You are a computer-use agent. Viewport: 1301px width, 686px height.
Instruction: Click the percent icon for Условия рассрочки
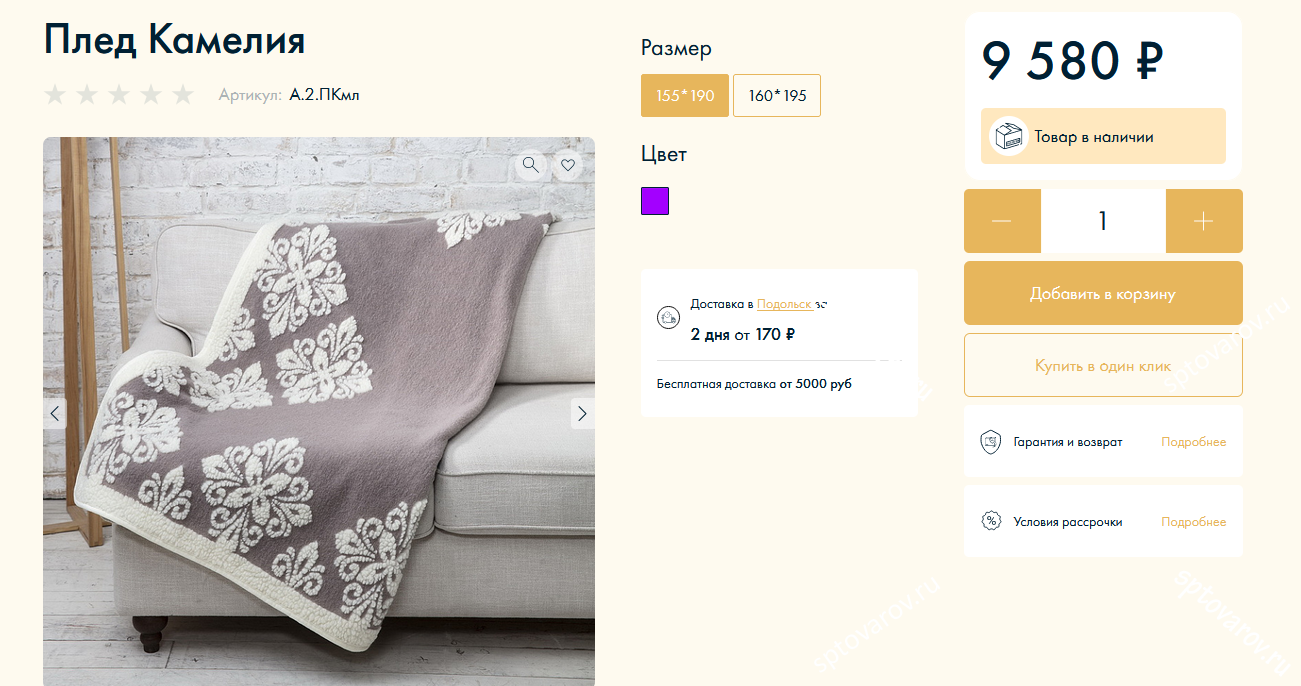coord(991,521)
